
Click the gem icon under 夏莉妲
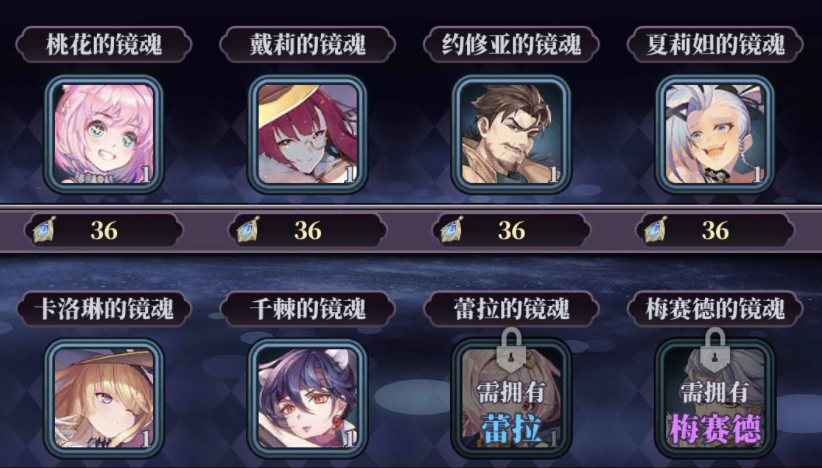tap(655, 230)
